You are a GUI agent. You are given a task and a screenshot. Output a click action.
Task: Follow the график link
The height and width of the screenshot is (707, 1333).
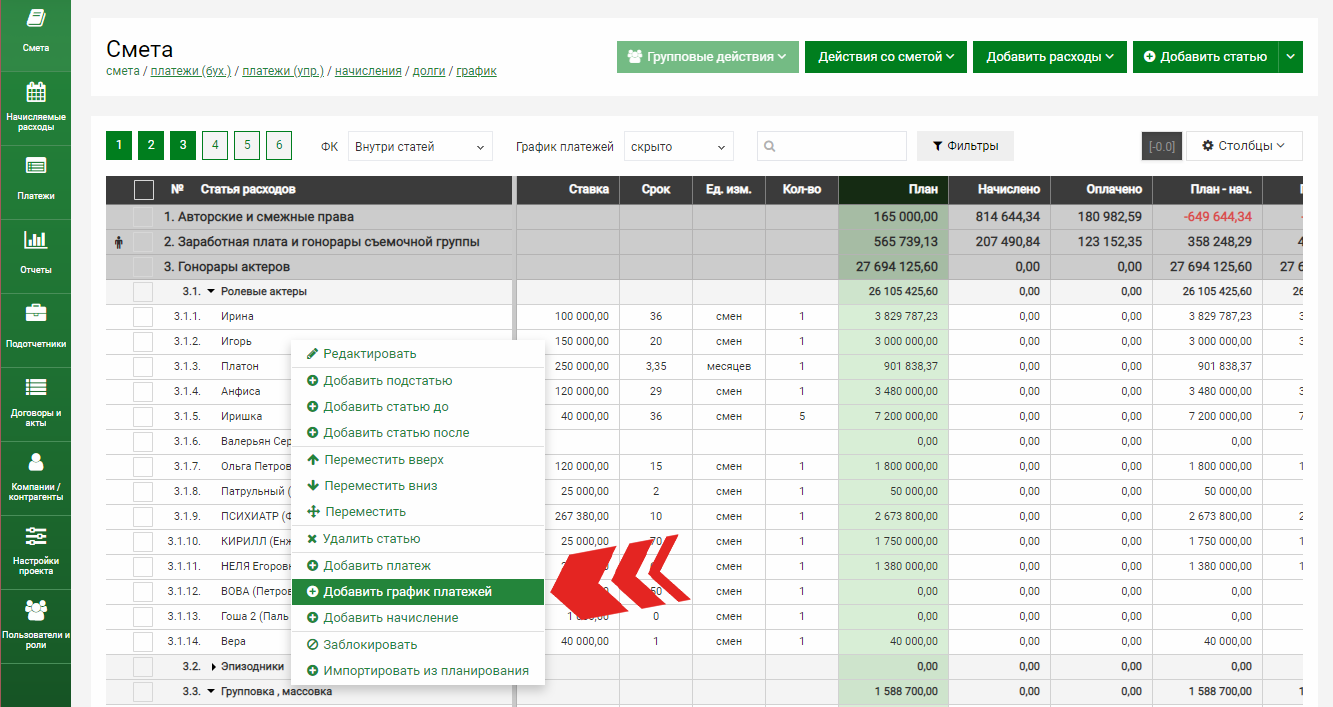point(477,71)
